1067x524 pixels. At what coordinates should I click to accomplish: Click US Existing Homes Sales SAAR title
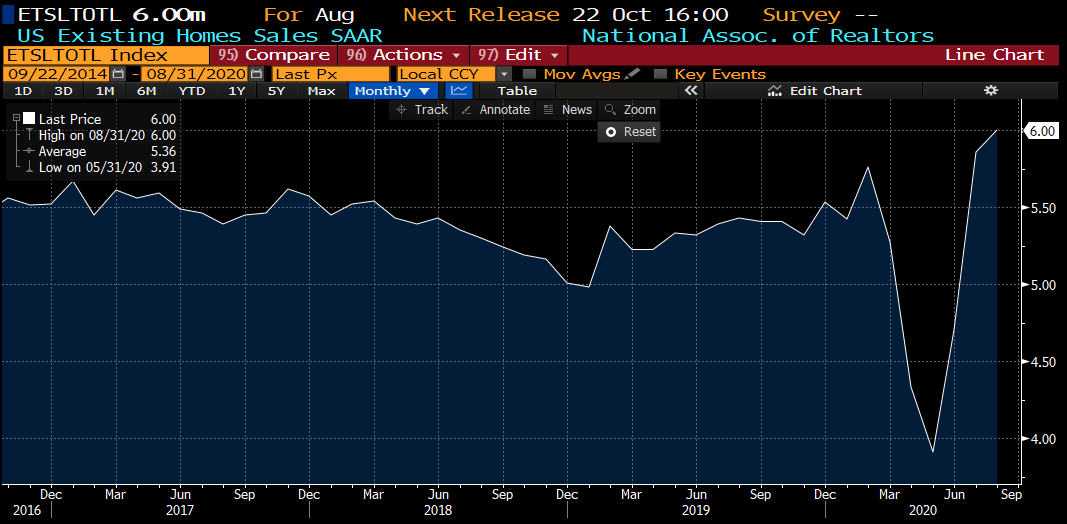coord(199,35)
